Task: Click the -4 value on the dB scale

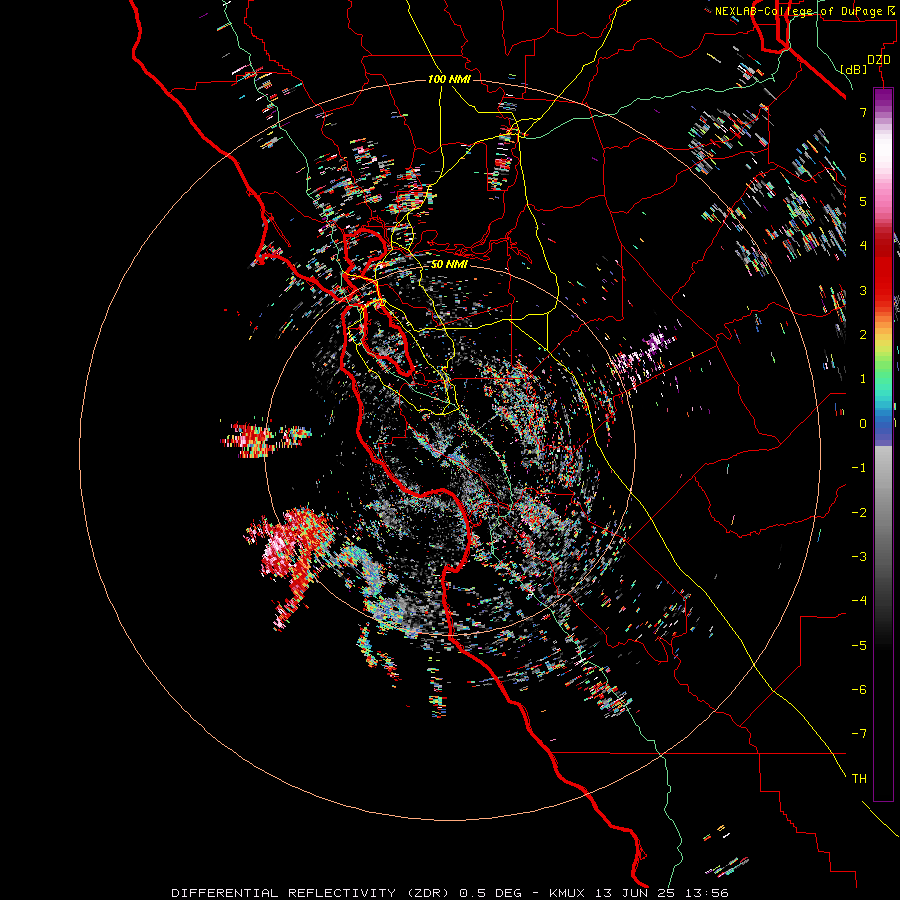Action: click(x=859, y=601)
